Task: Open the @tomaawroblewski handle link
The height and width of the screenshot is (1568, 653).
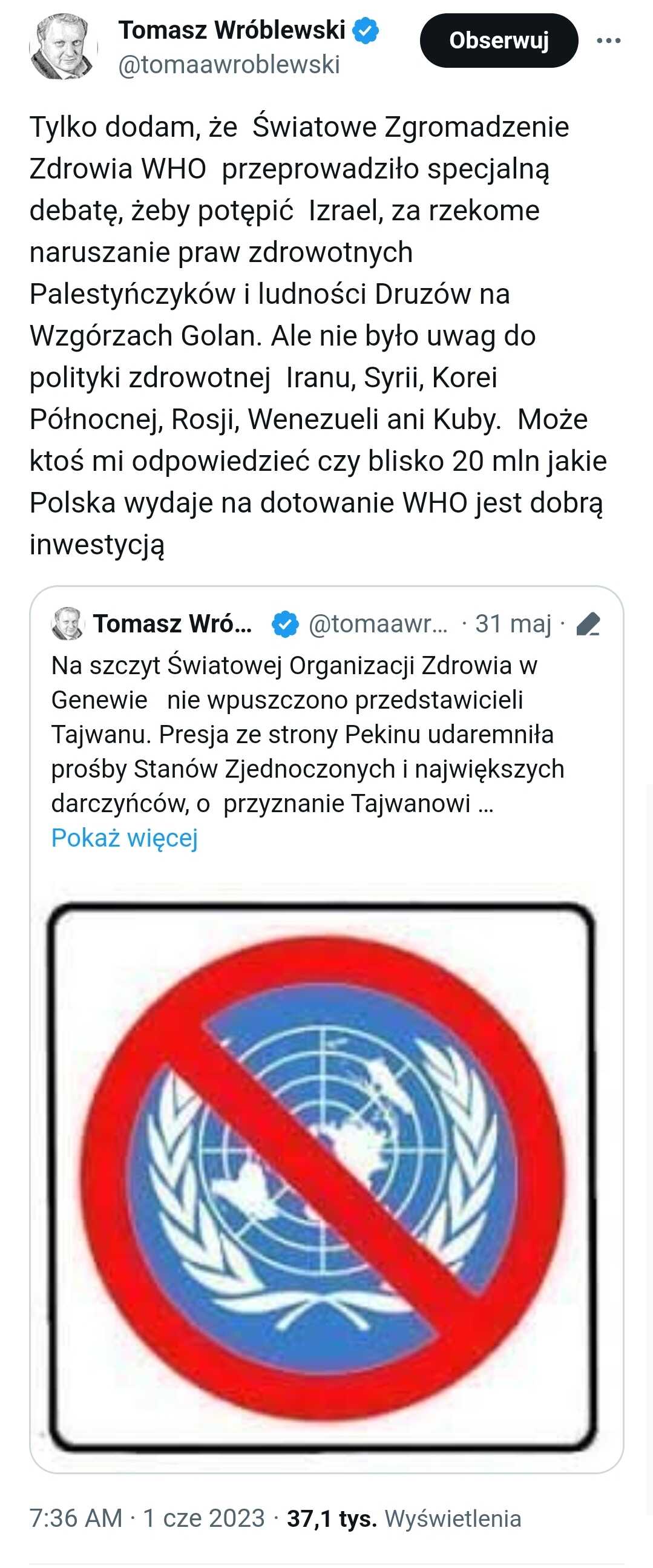Action: tap(229, 65)
